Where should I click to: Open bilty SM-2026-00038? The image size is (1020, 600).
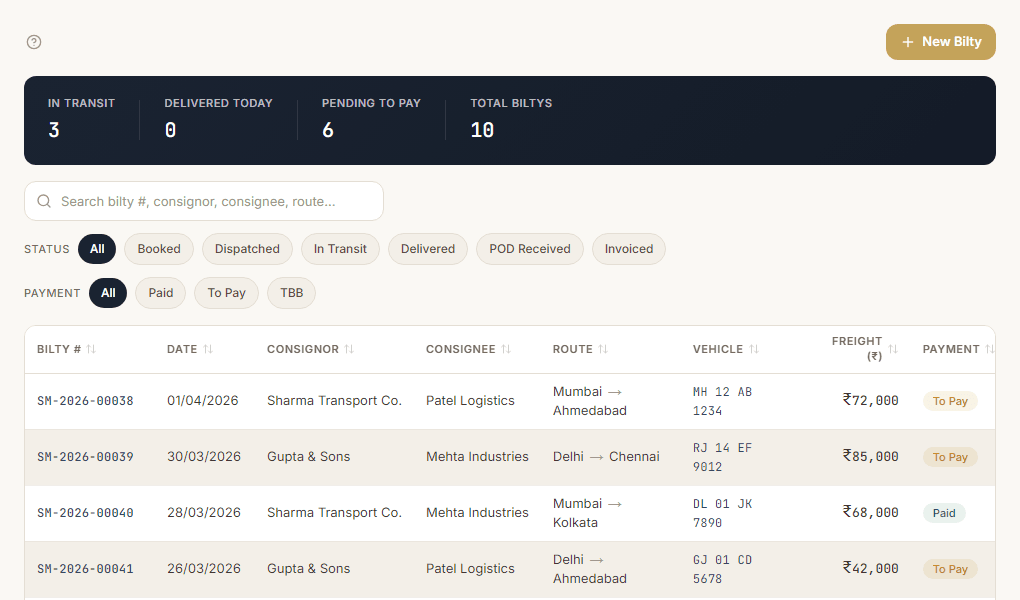[85, 401]
